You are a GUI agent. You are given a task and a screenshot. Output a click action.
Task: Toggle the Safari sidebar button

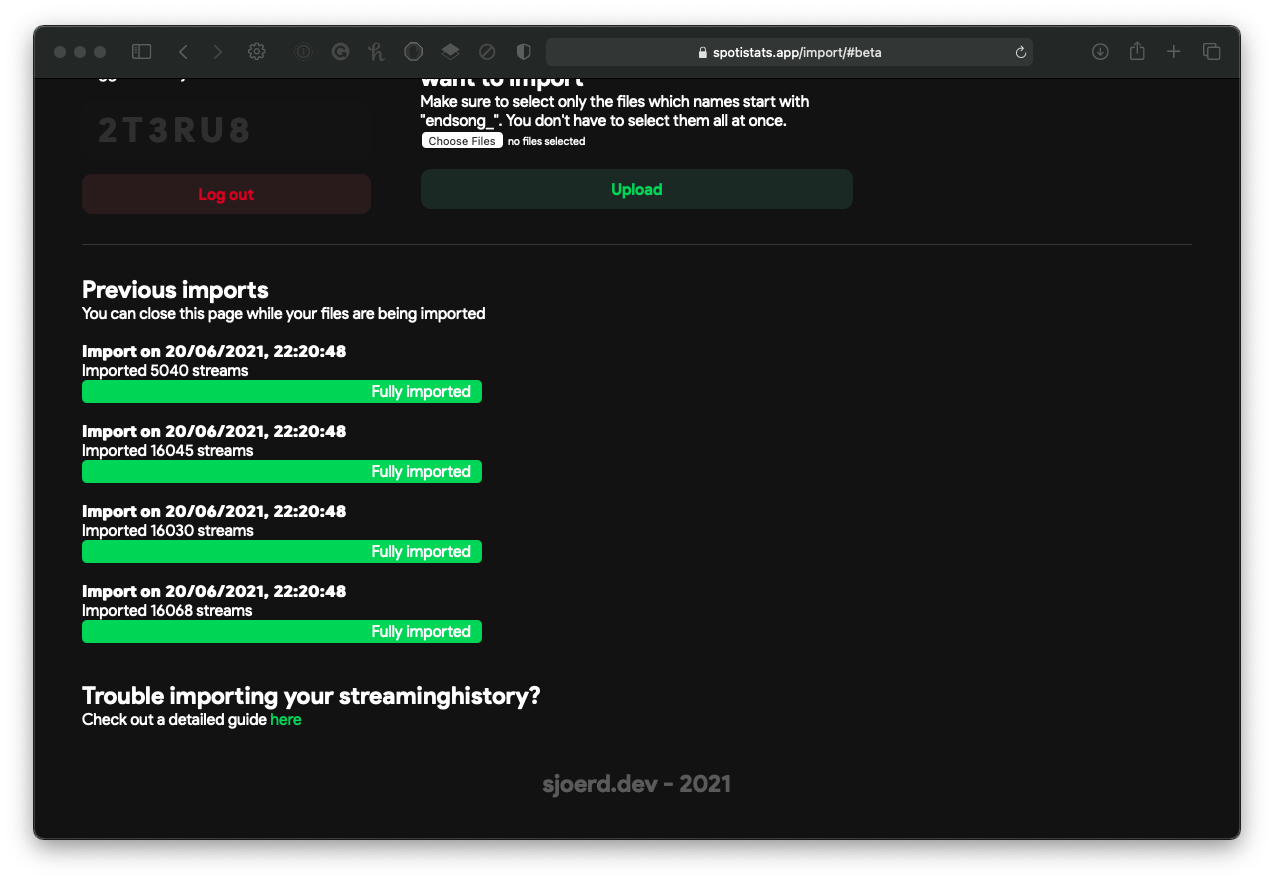click(142, 52)
